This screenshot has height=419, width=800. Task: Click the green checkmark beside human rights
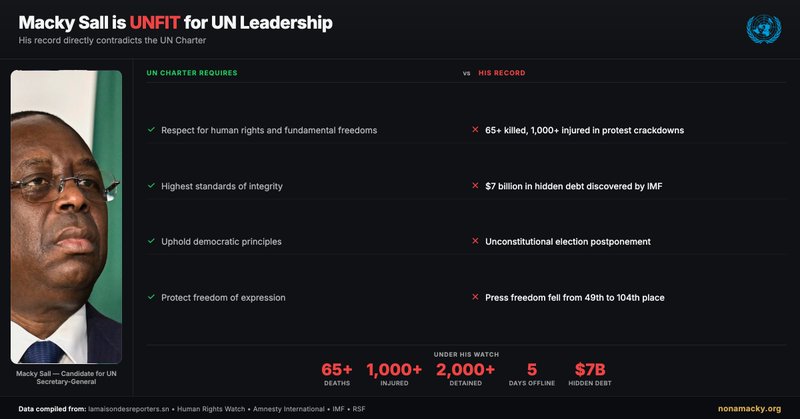pos(150,130)
